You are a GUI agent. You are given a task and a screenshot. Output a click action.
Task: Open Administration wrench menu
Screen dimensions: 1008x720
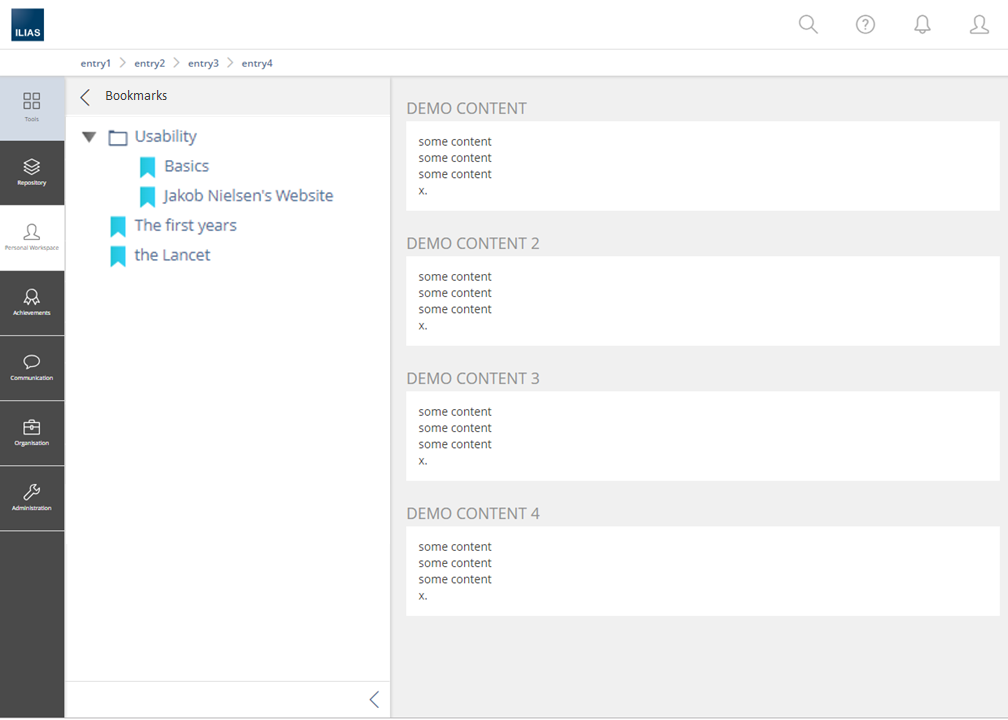click(x=32, y=497)
